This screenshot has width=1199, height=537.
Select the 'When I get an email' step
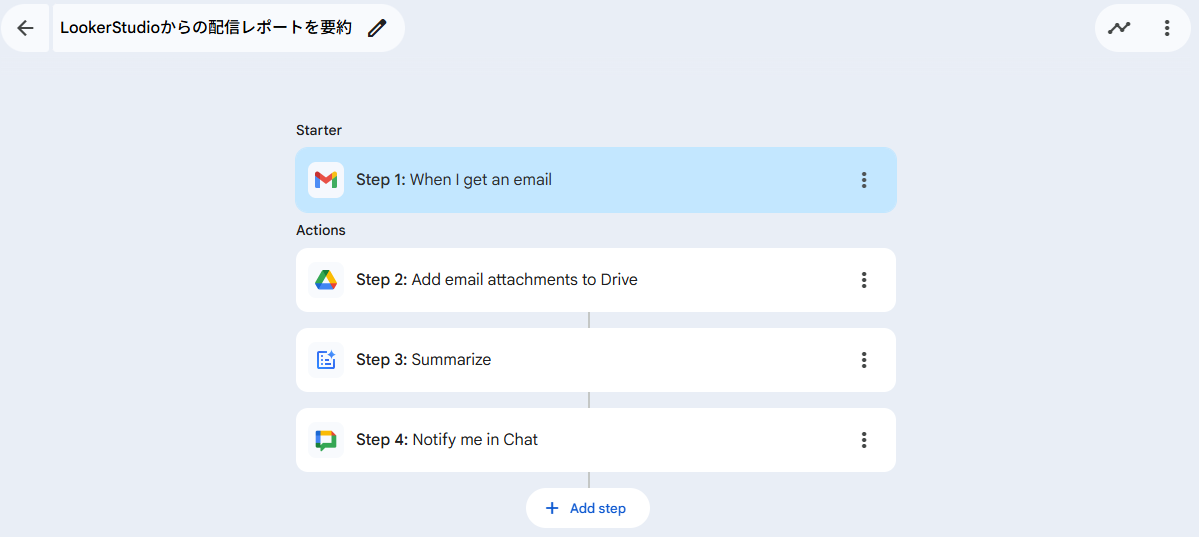pyautogui.click(x=480, y=180)
